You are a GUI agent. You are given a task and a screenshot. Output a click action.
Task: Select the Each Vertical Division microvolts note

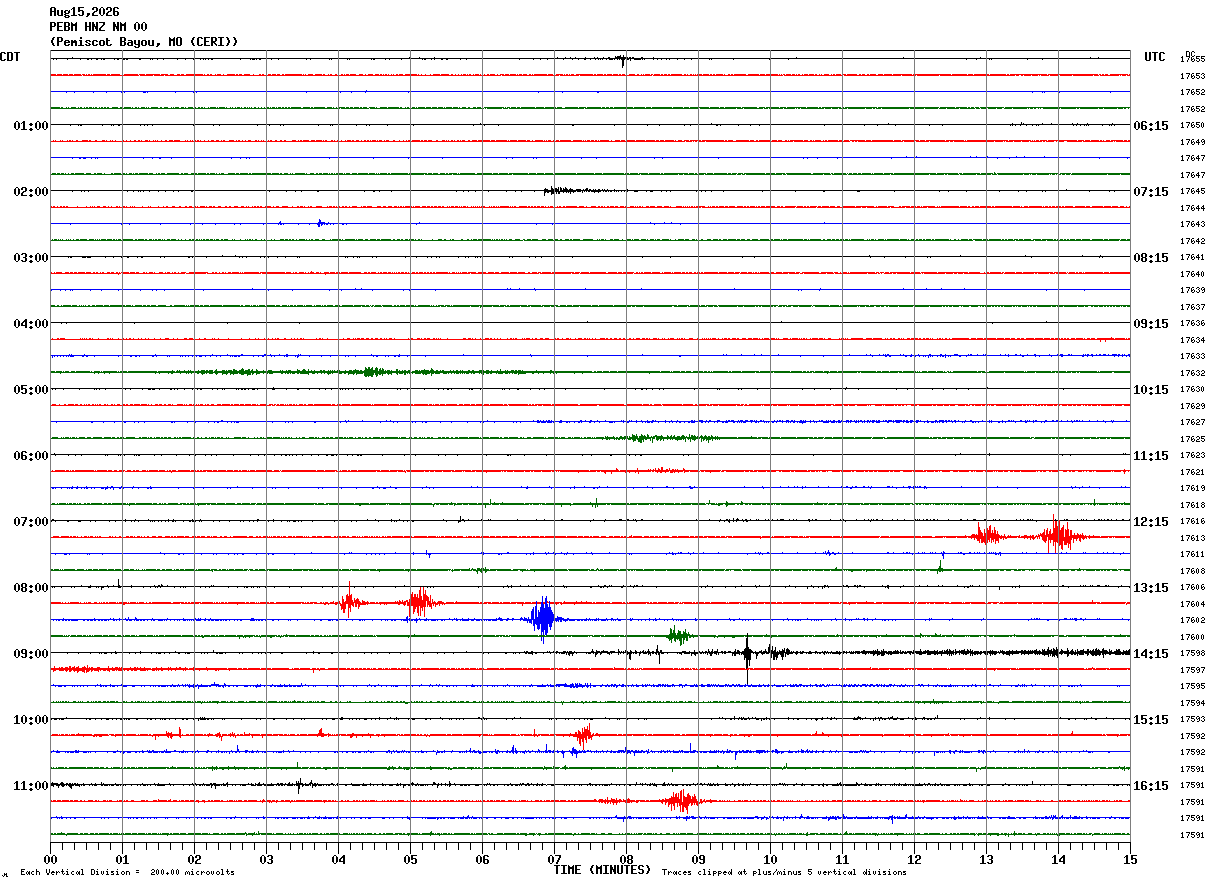127,873
